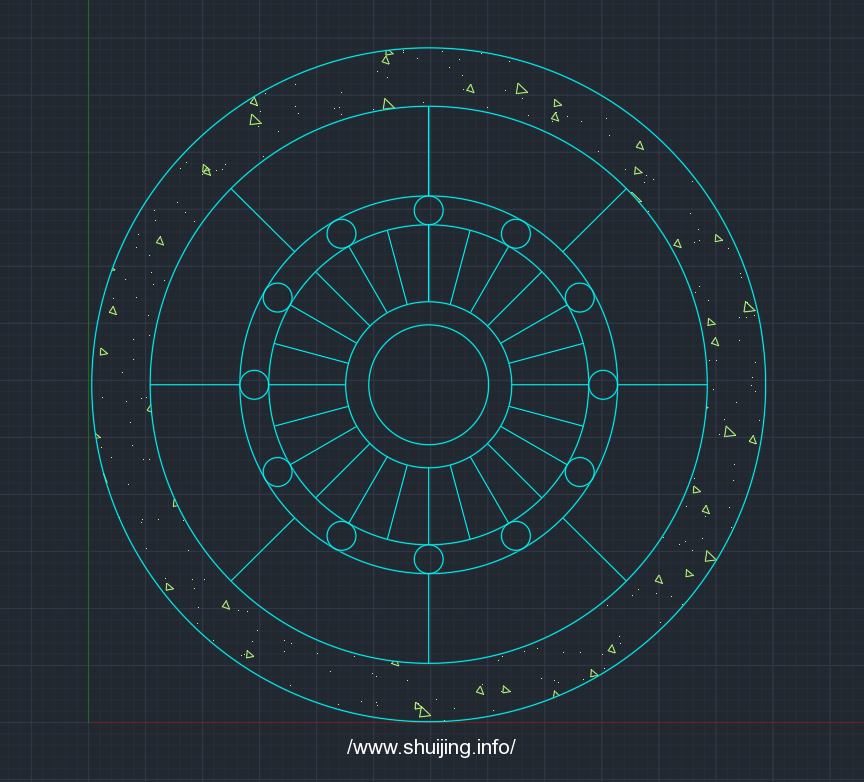Select the six o'clock bolt-hole circle

[429, 559]
